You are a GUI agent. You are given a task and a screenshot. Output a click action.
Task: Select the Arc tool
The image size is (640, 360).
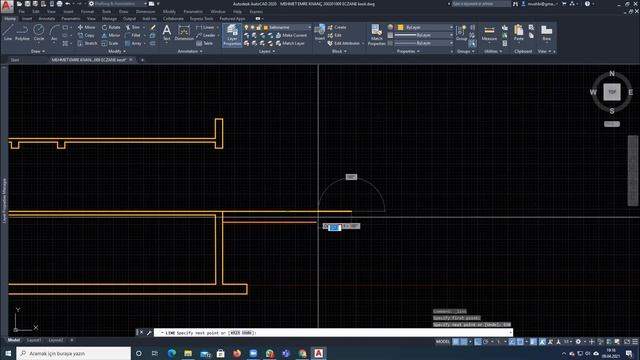(x=54, y=32)
